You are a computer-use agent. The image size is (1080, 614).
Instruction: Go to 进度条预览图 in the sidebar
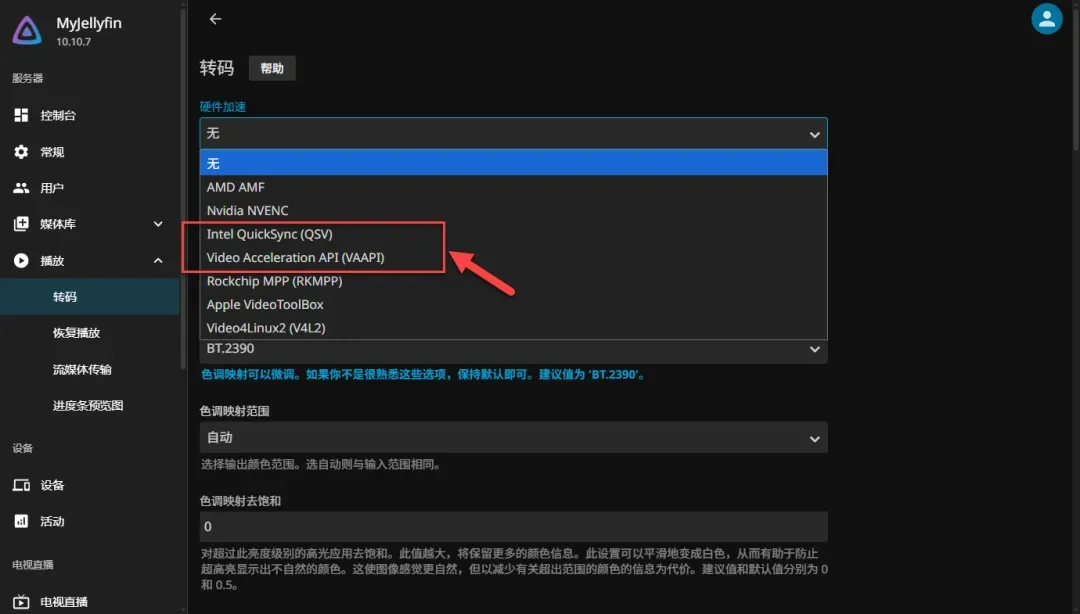point(90,405)
